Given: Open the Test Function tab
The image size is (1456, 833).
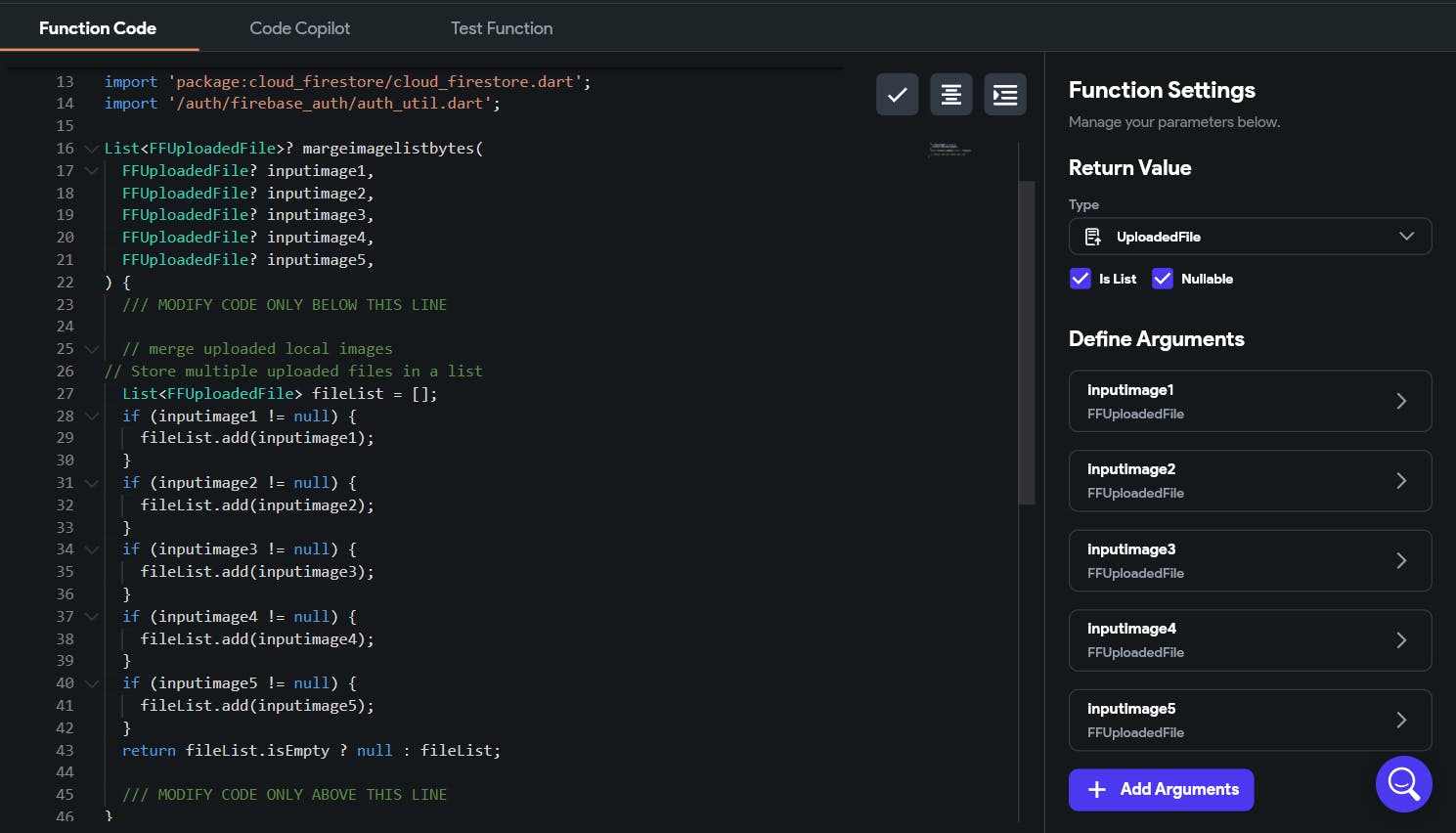Looking at the screenshot, I should click(x=502, y=28).
